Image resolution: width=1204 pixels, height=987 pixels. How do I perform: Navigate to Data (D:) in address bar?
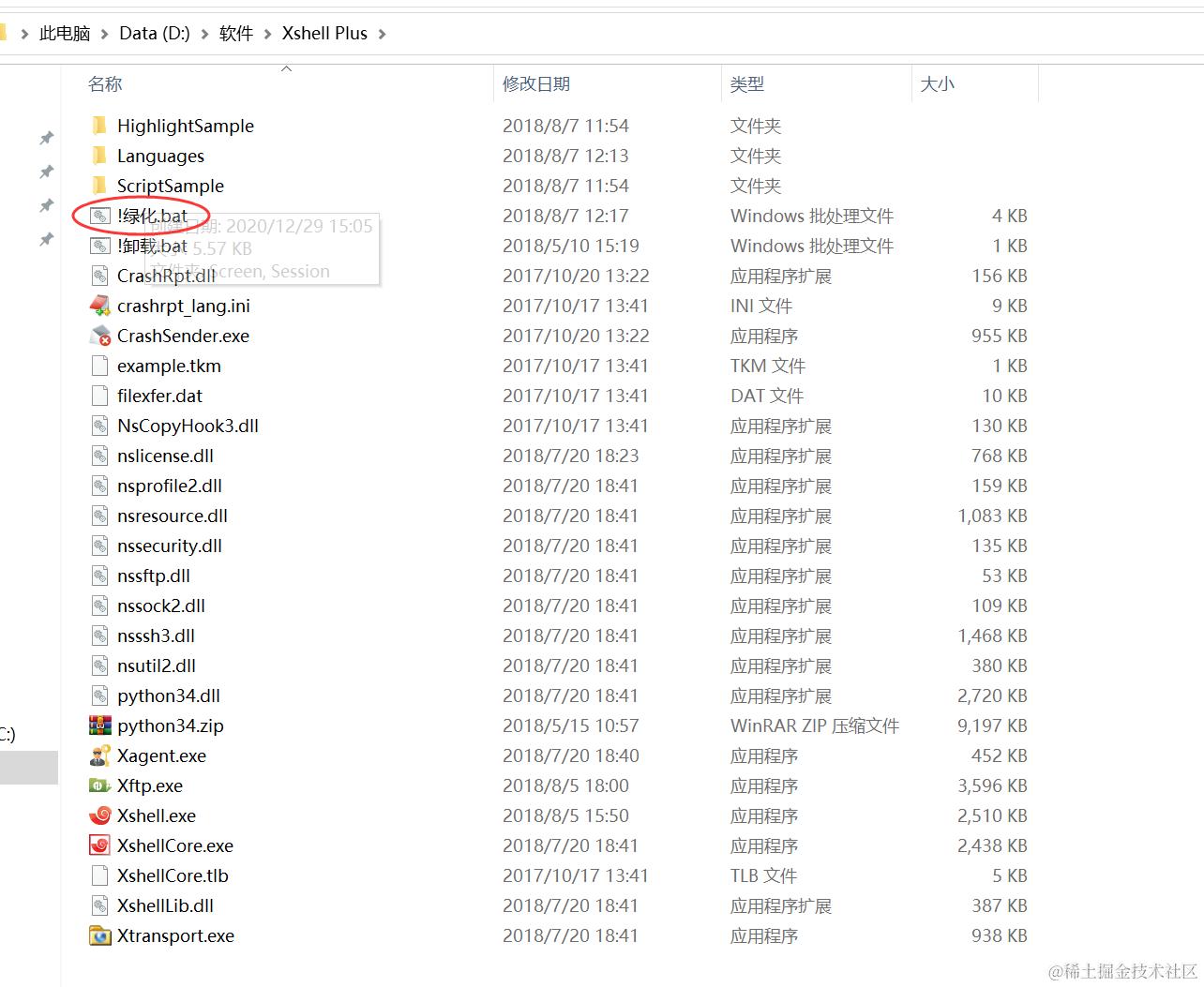point(155,34)
